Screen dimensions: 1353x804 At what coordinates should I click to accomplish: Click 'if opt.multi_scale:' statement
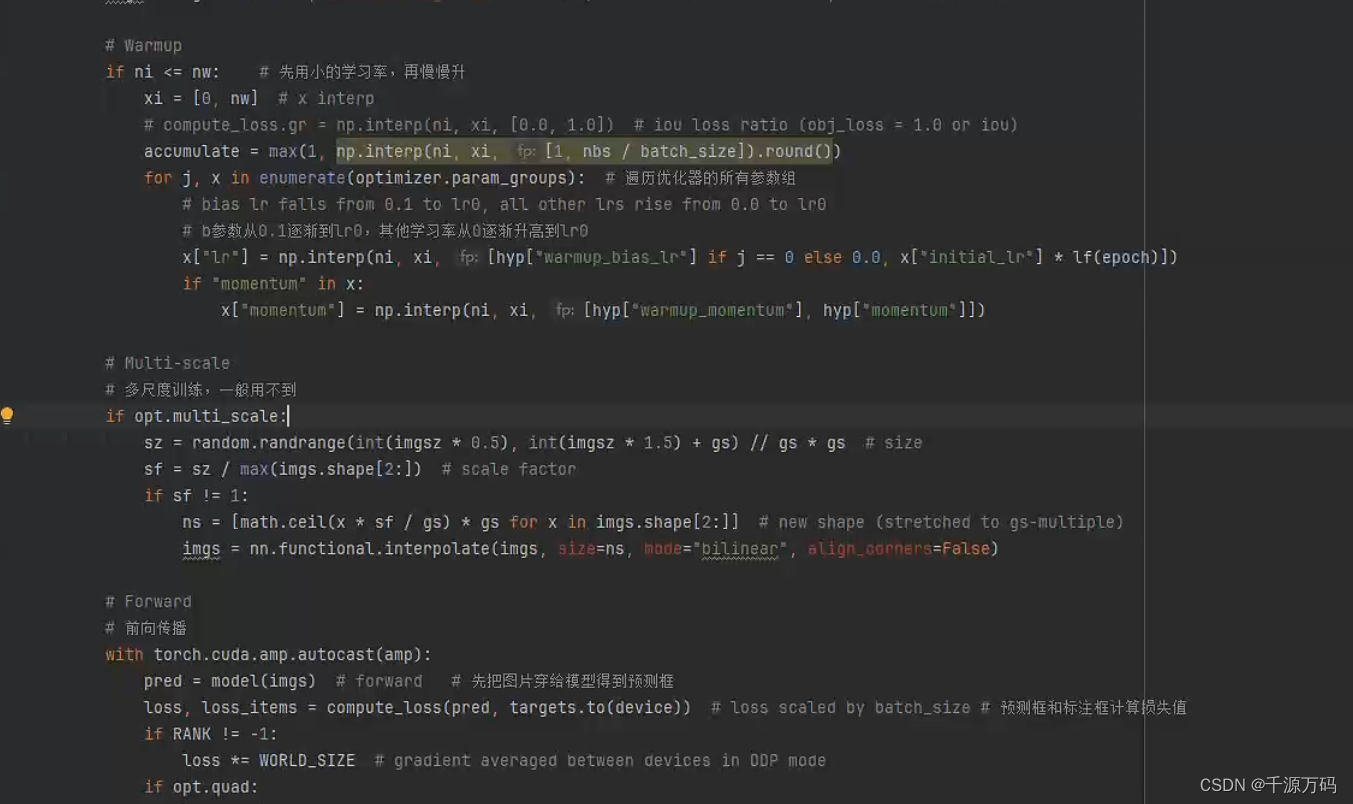pos(197,416)
